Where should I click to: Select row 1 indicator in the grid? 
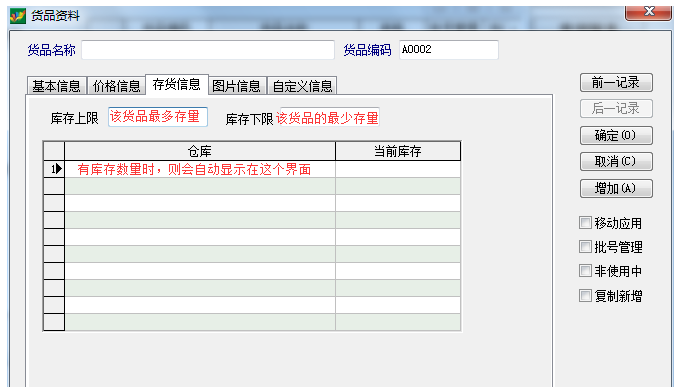[54, 169]
